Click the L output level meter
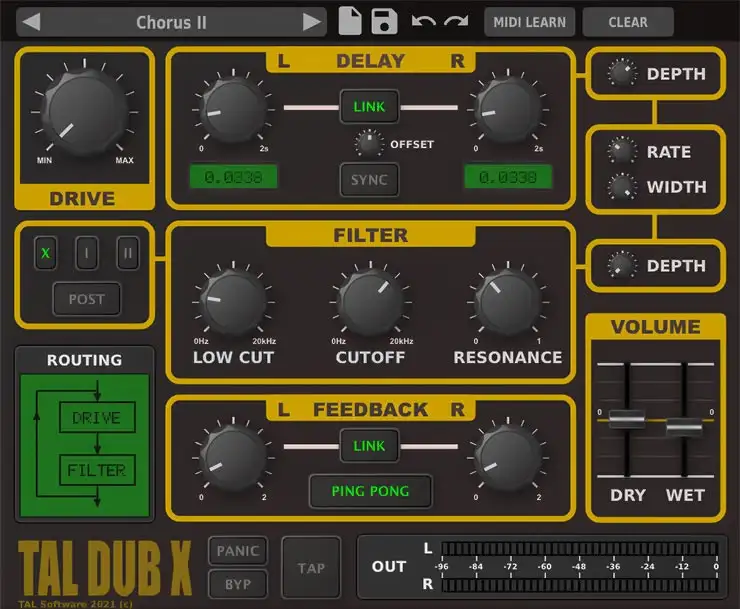Screen dimensions: 740x609 [580, 548]
